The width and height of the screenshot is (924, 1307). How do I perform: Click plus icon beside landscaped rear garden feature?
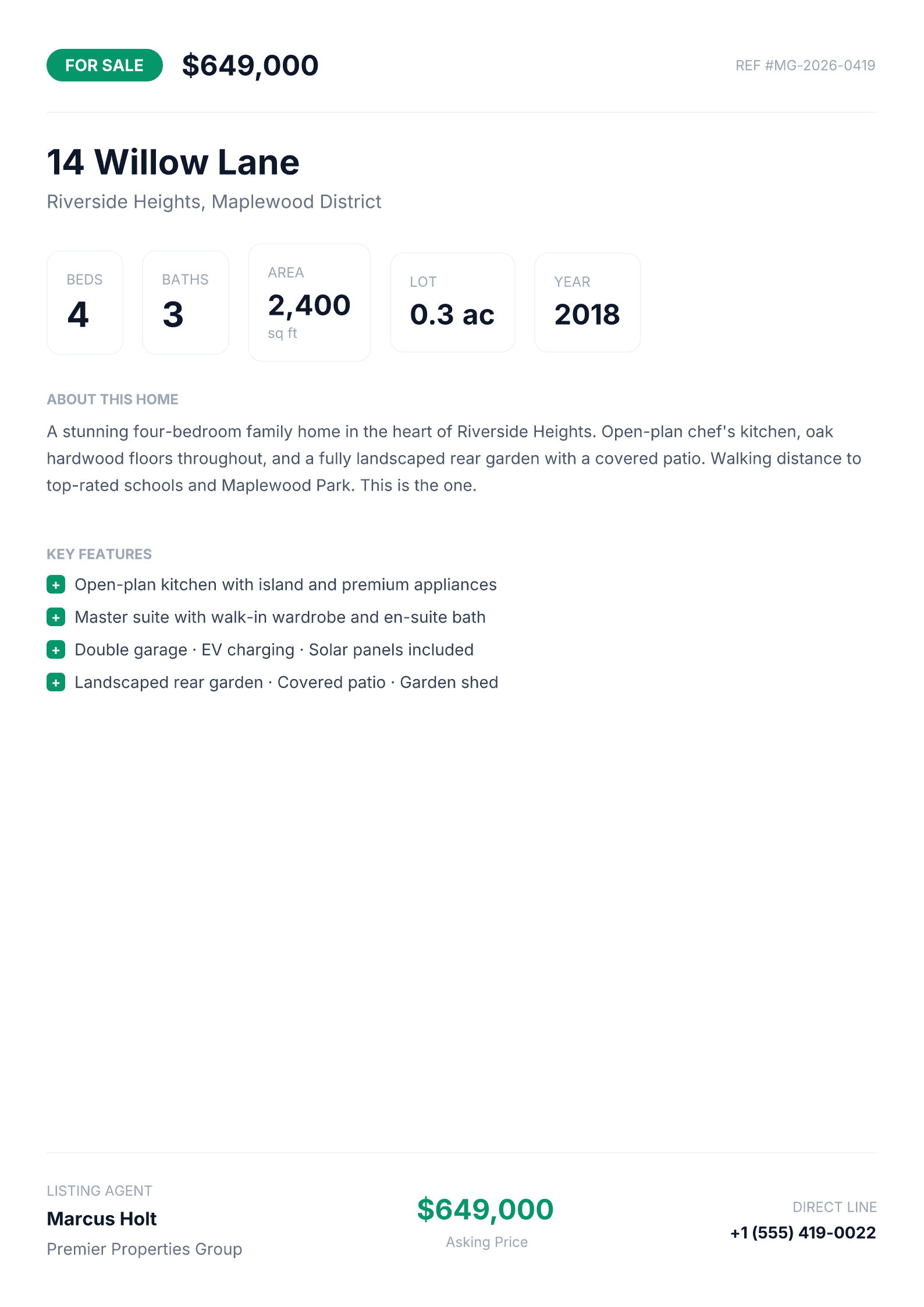click(x=56, y=683)
